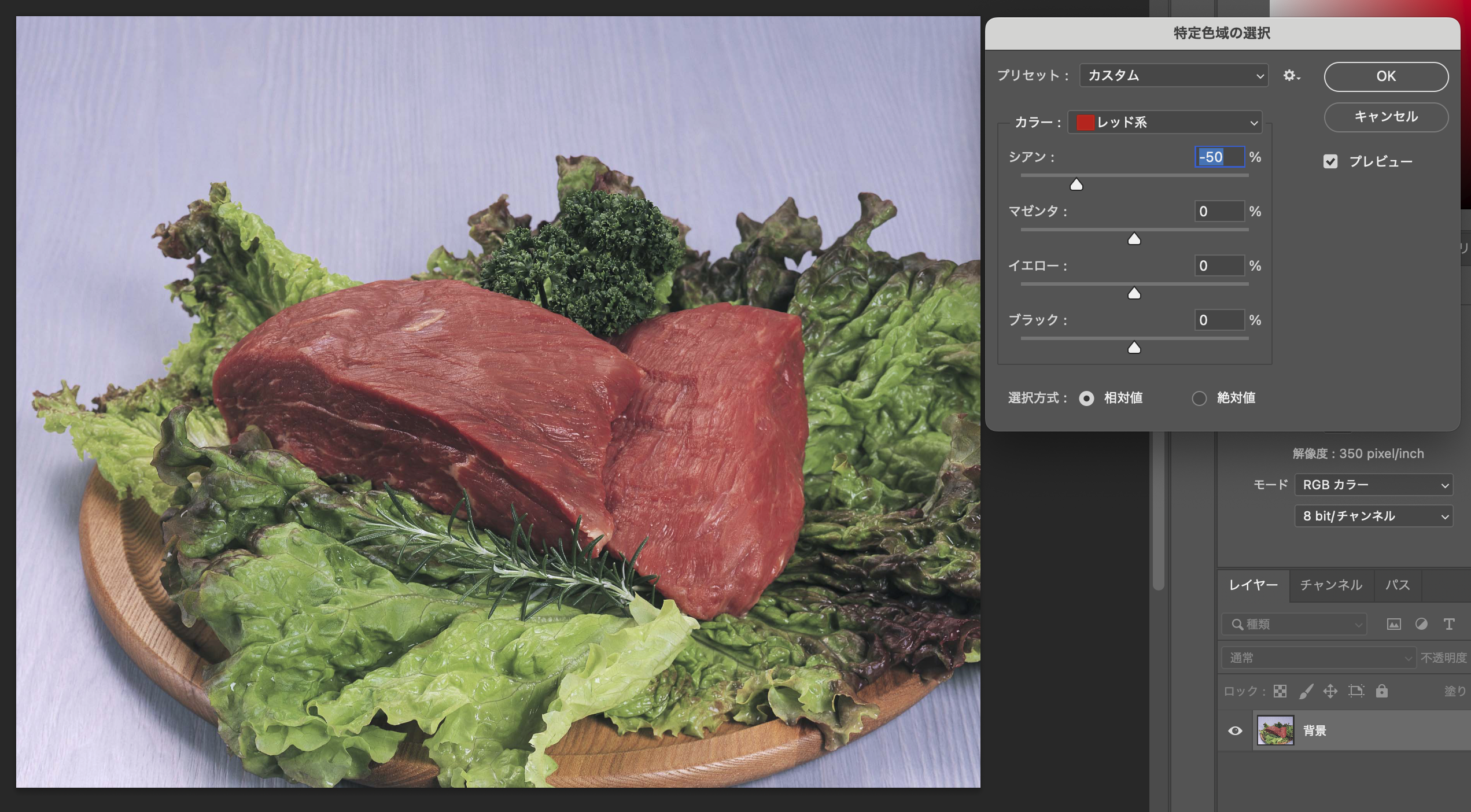Viewport: 1471px width, 812px height.
Task: Click the キャンセル button
Action: pos(1386,117)
